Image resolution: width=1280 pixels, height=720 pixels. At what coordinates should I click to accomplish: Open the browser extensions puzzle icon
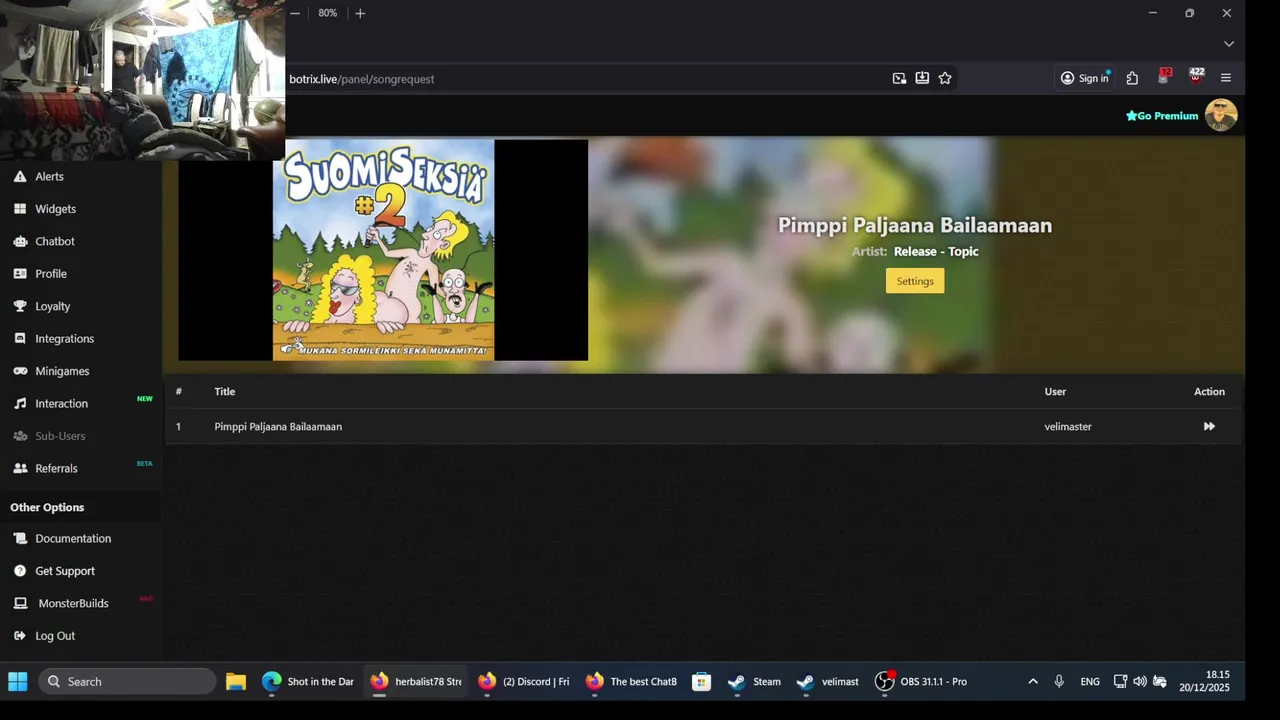1132,78
